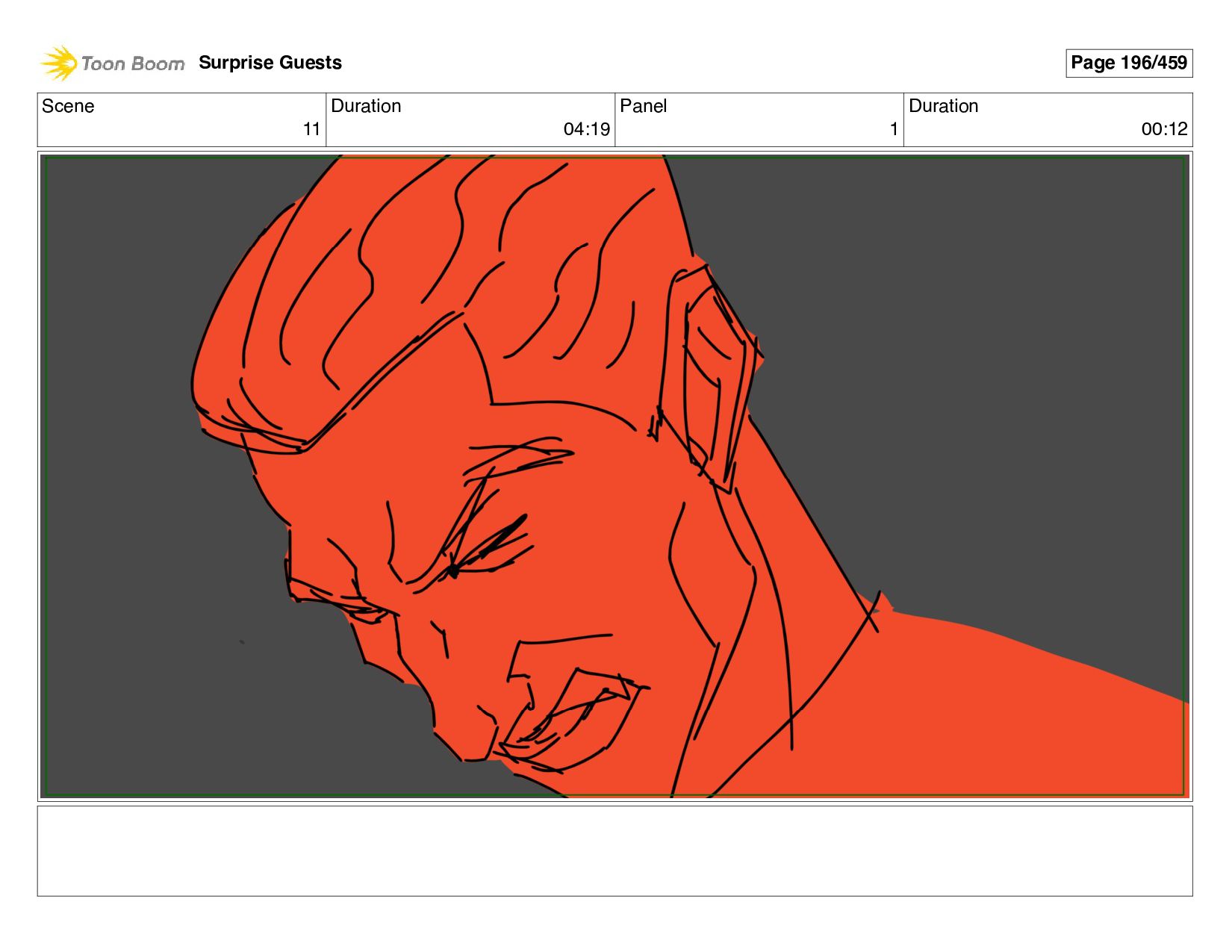The height and width of the screenshot is (952, 1232).
Task: Click the 'Scene' header label
Action: (68, 106)
